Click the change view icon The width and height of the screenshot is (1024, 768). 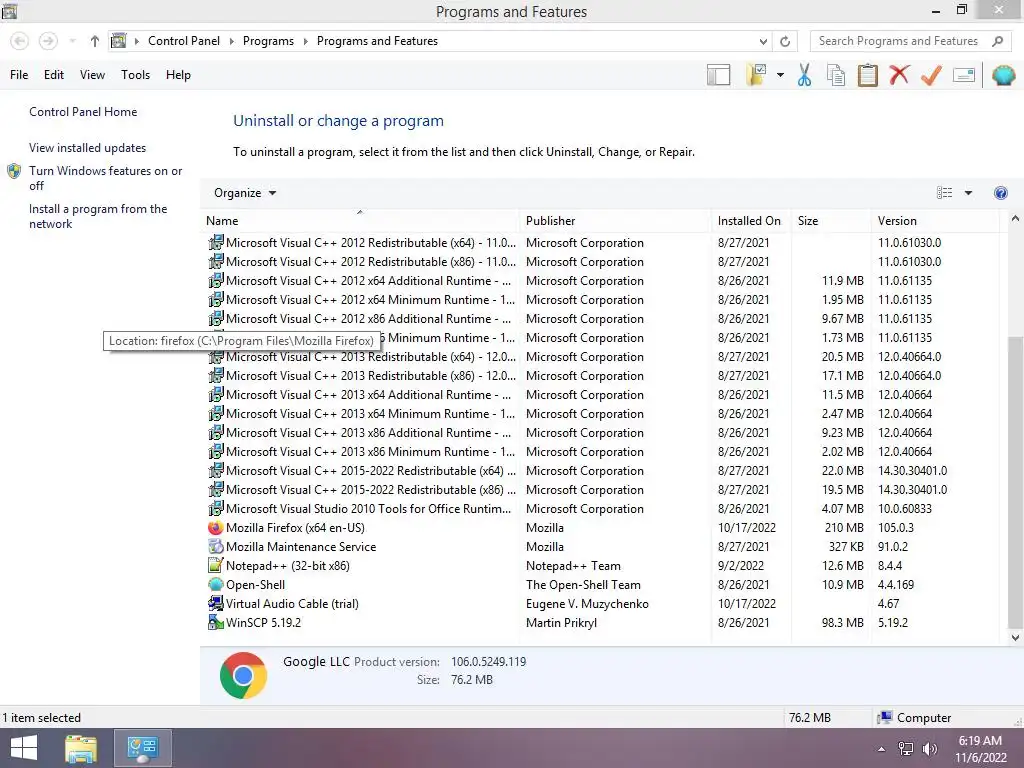(x=944, y=193)
